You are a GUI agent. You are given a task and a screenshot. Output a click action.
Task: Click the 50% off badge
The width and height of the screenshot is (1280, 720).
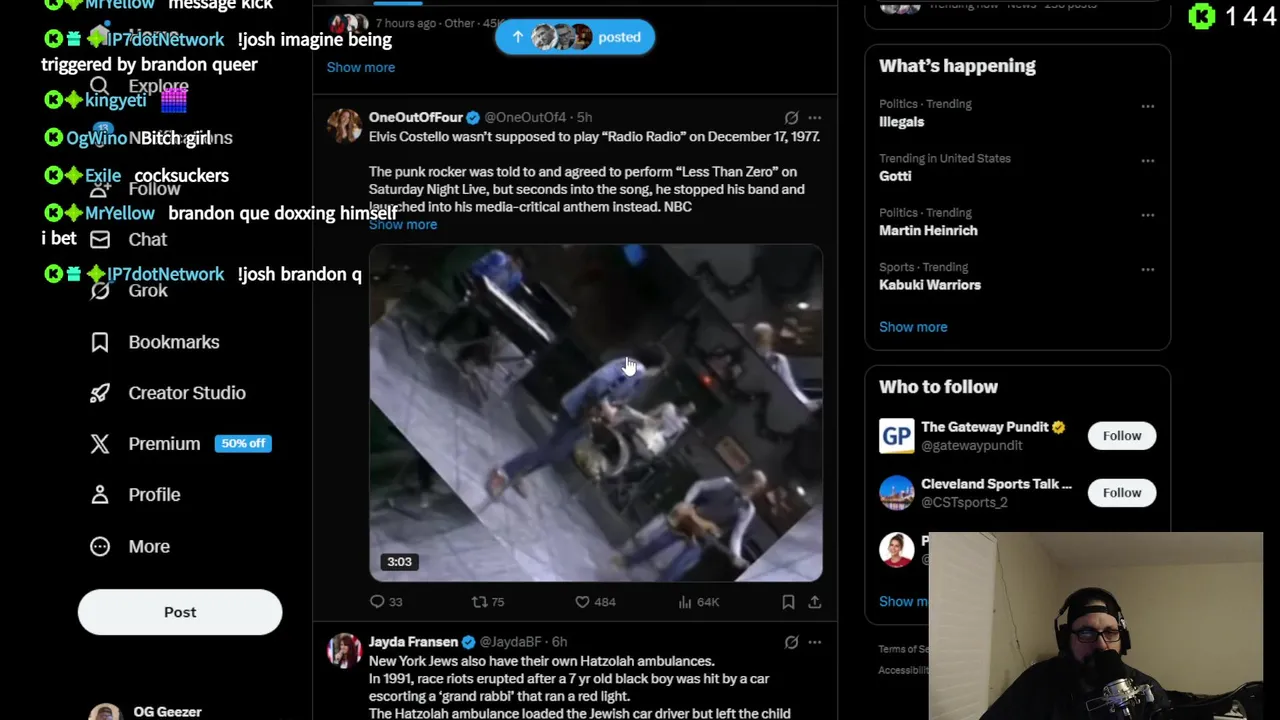tap(243, 443)
